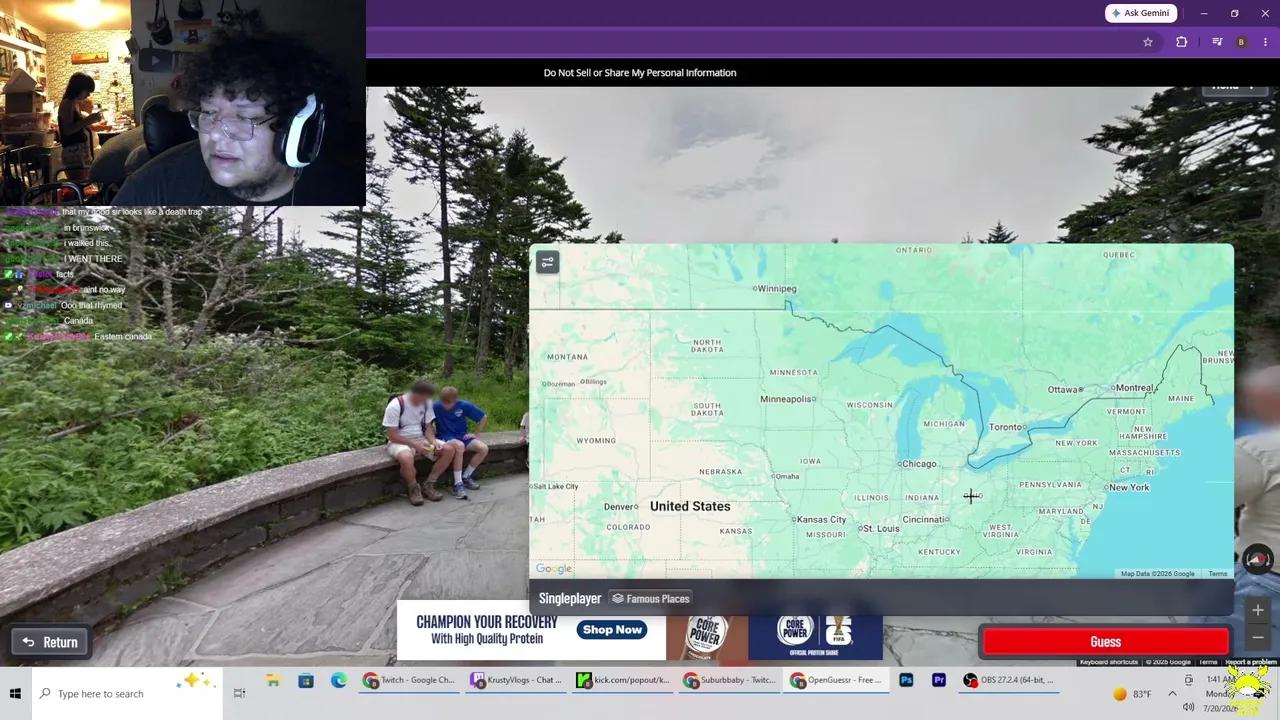Open the Chrome extensions puzzle icon
The height and width of the screenshot is (720, 1280).
(x=1182, y=42)
